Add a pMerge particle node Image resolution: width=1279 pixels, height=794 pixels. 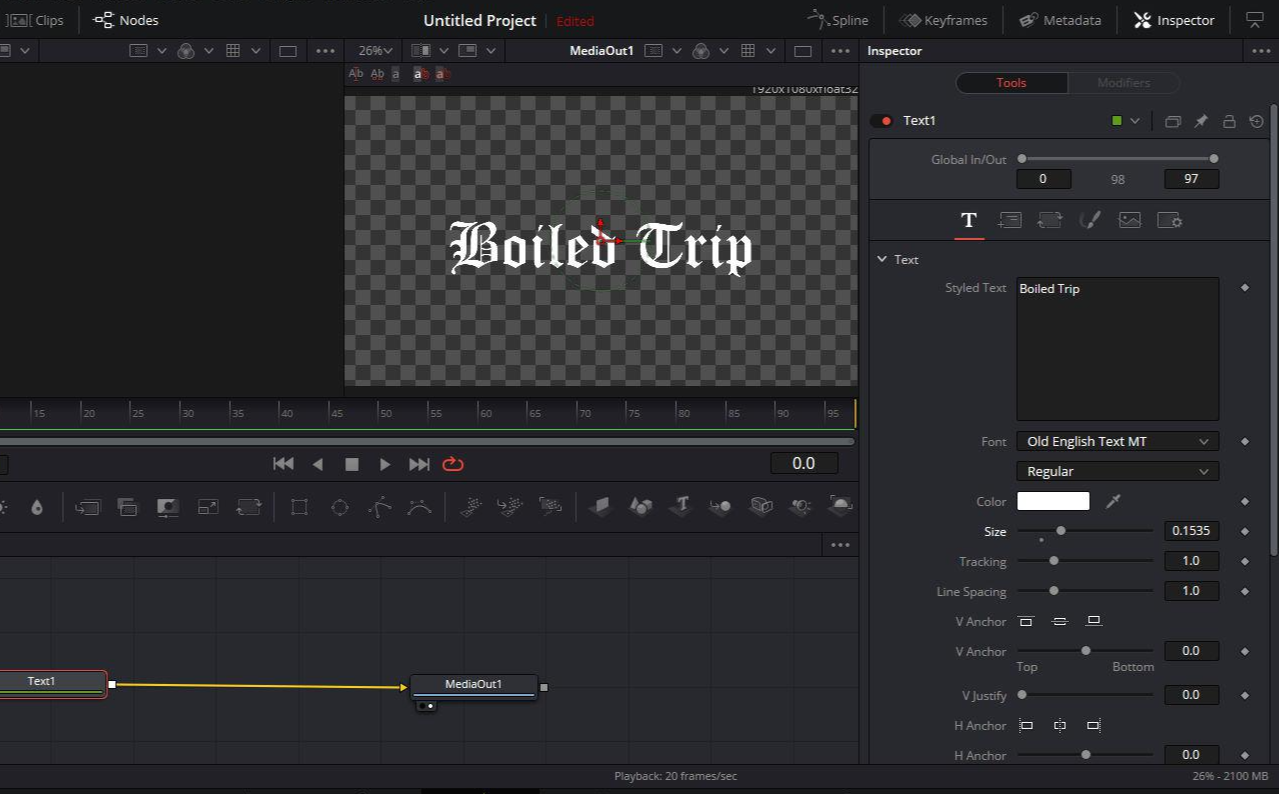point(510,507)
